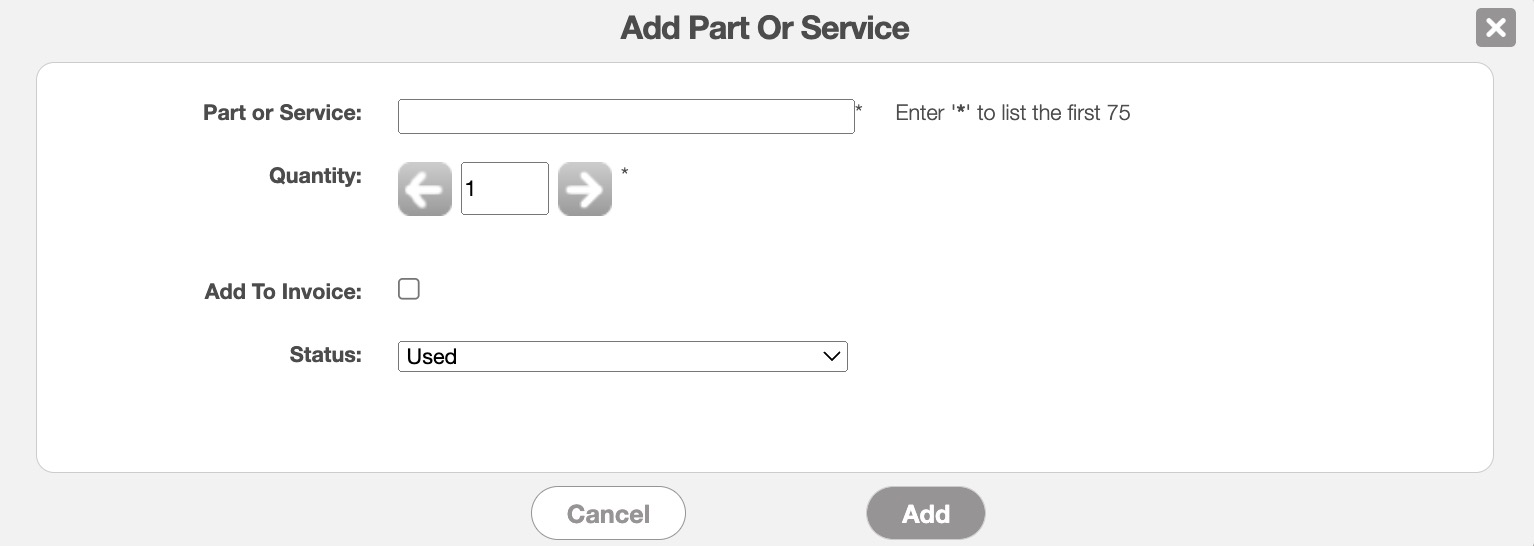Click the "Status:" label

tap(325, 355)
